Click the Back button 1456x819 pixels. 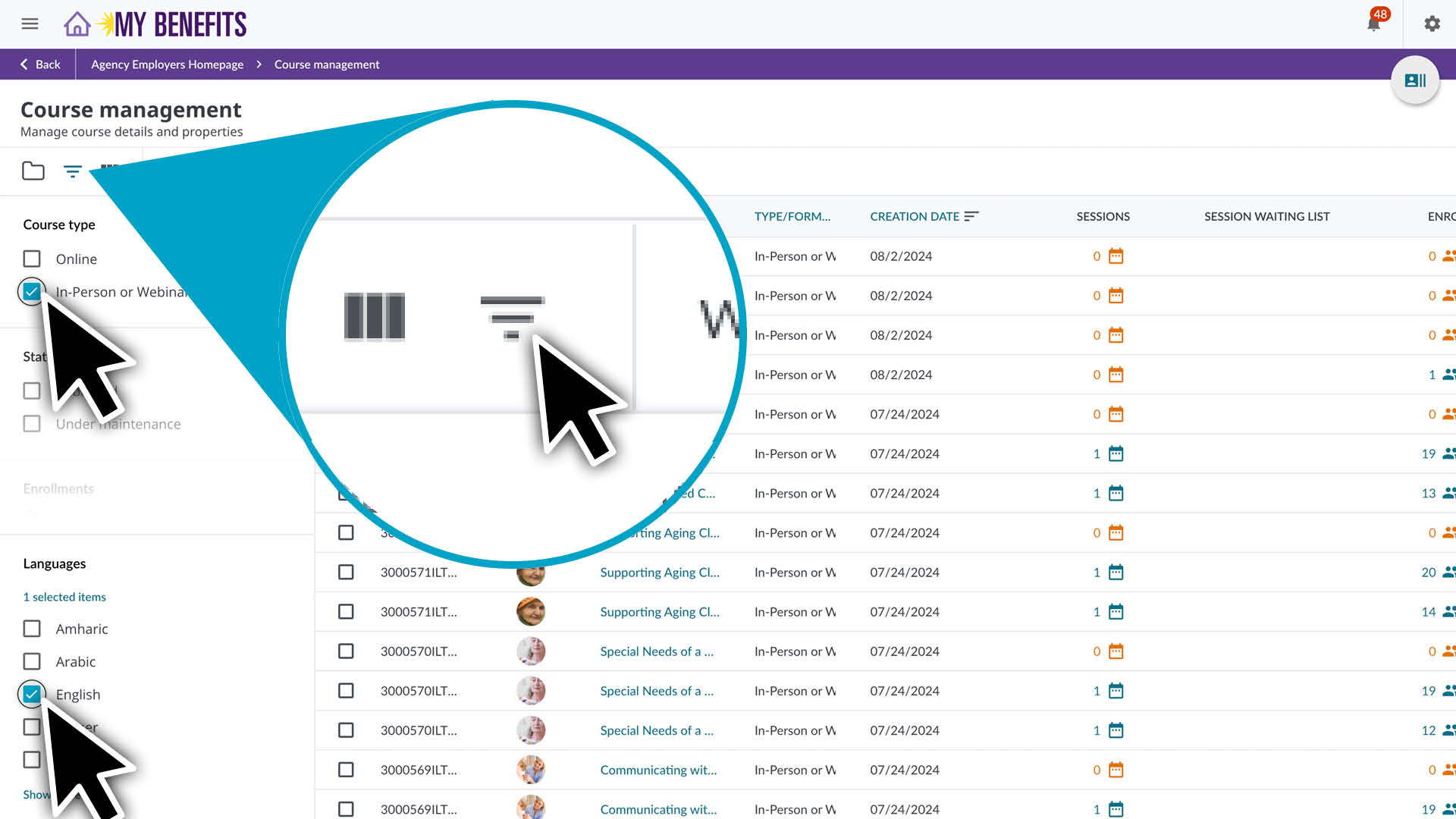coord(40,64)
